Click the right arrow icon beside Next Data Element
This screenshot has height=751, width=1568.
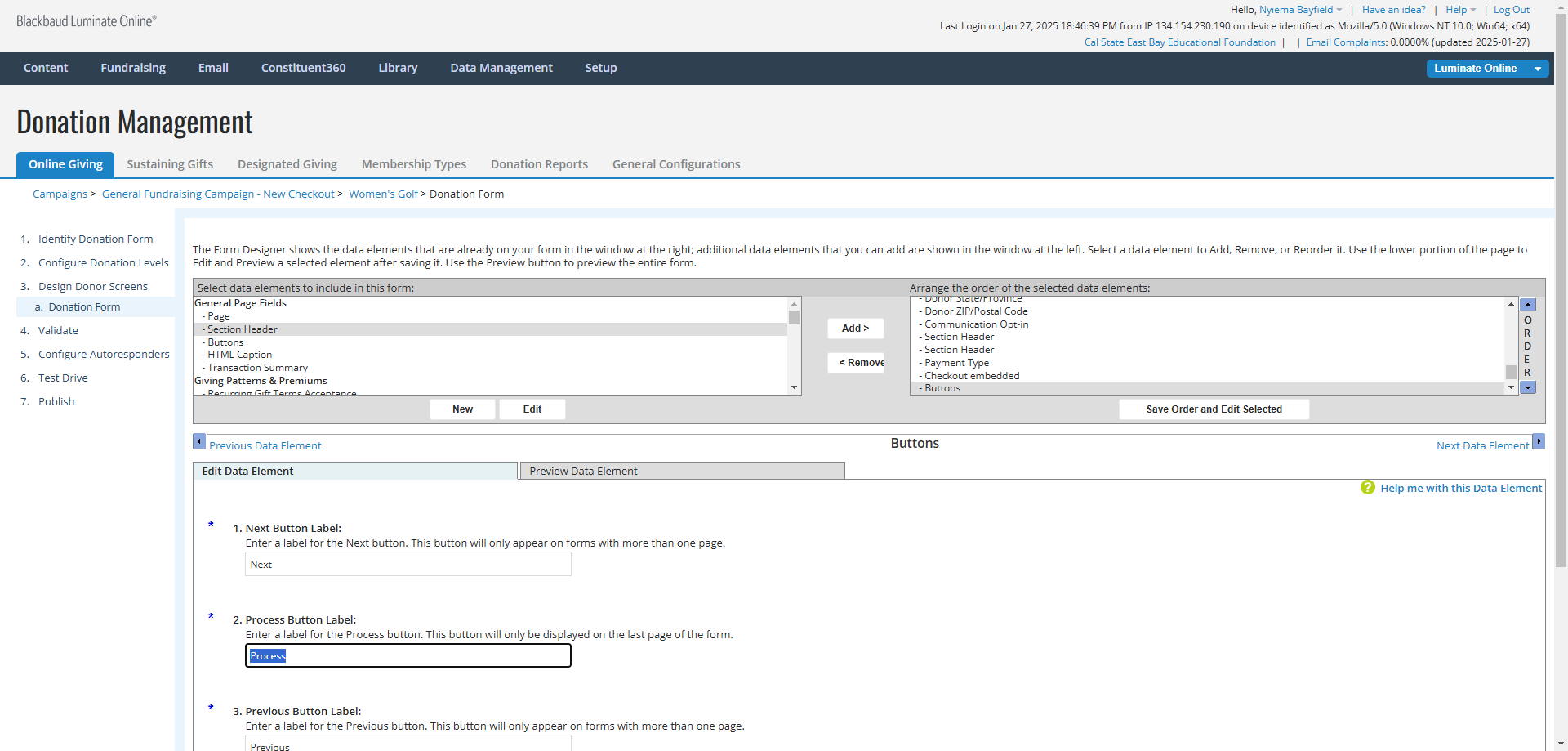[x=1539, y=442]
